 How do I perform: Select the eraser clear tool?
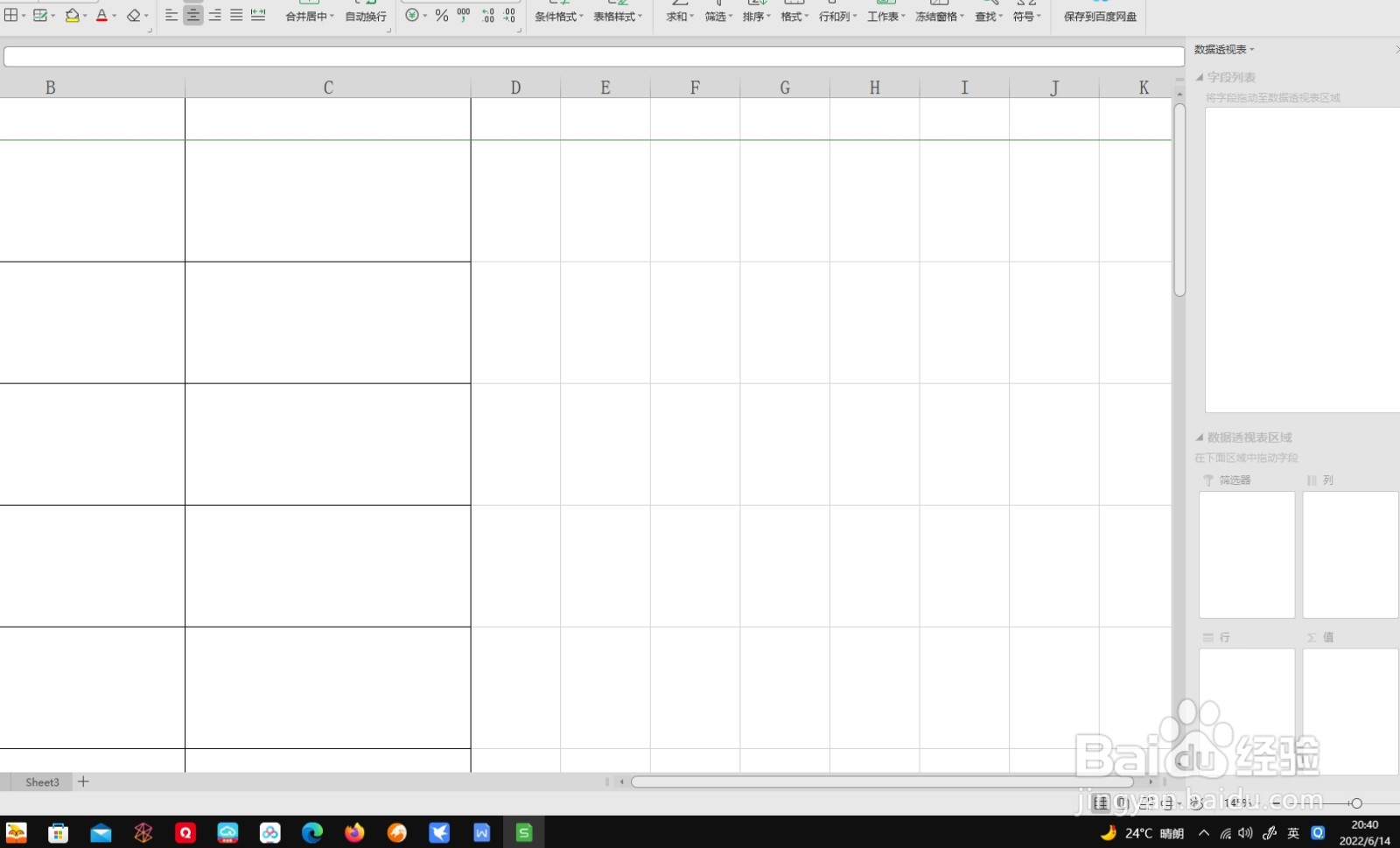click(x=133, y=15)
